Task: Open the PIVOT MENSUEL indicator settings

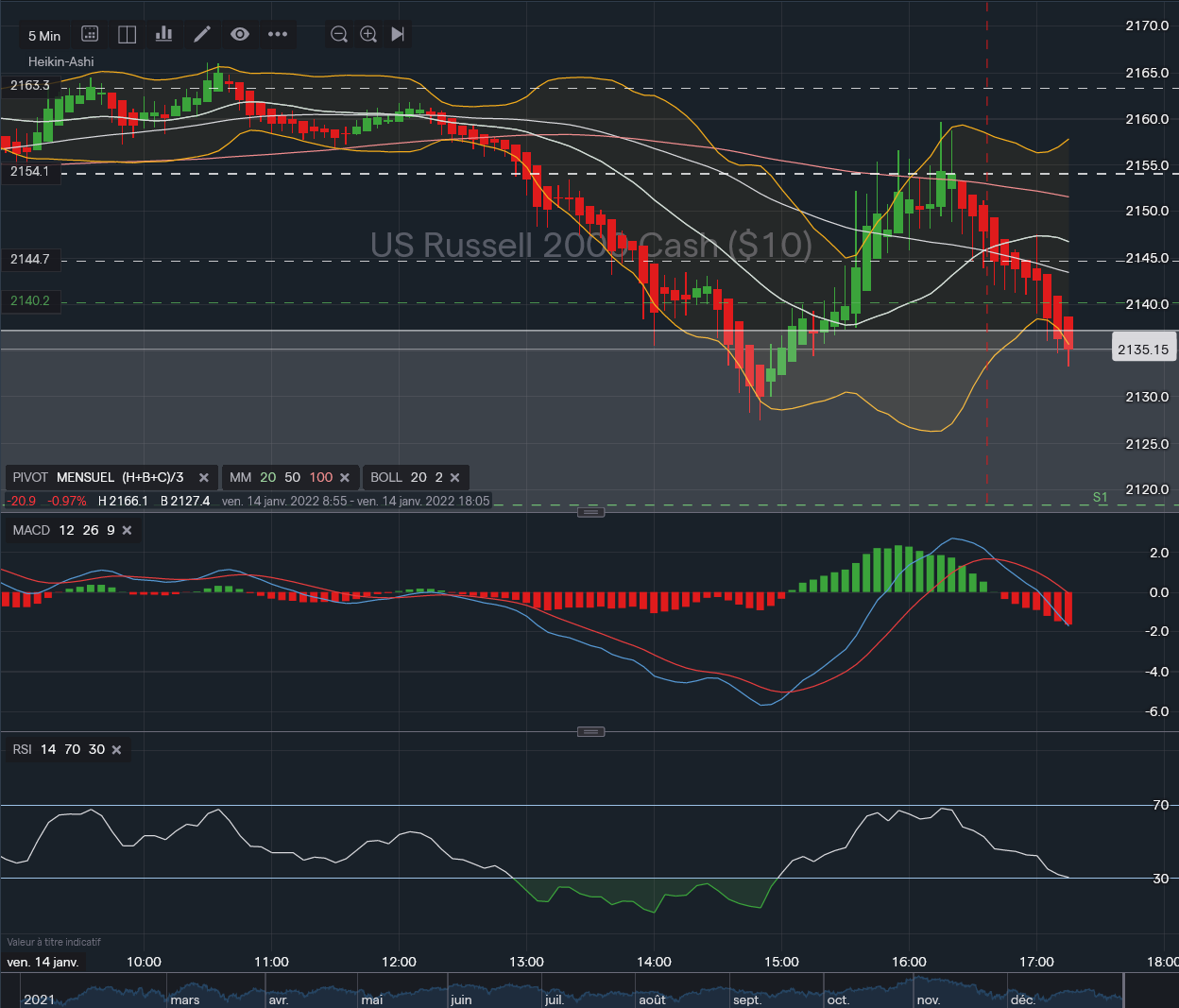Action: 98,478
